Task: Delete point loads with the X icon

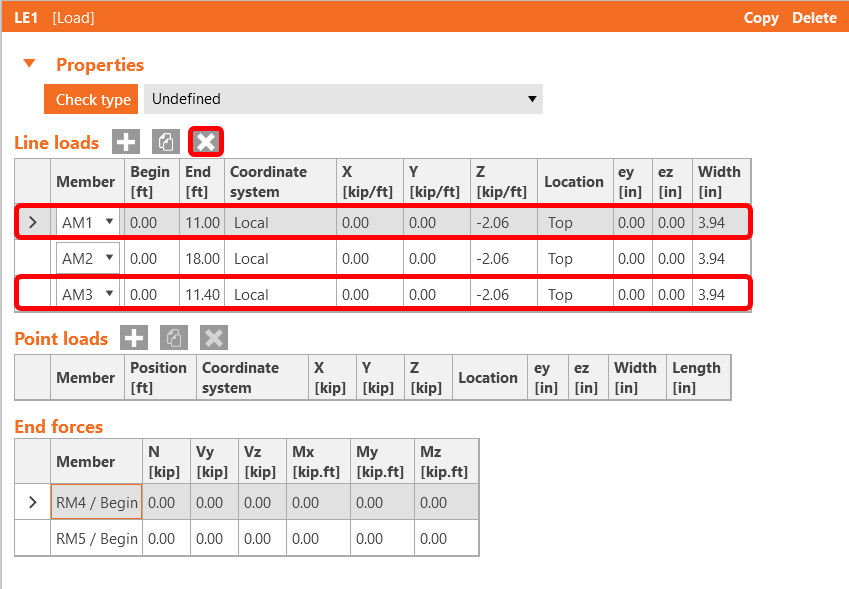Action: pyautogui.click(x=213, y=338)
